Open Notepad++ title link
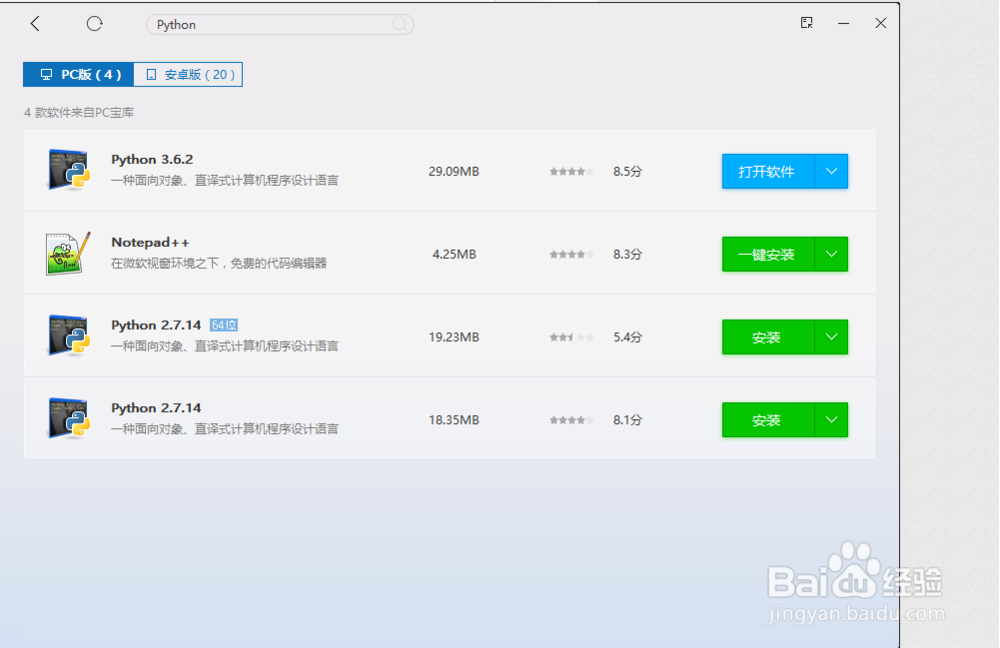 pos(151,242)
